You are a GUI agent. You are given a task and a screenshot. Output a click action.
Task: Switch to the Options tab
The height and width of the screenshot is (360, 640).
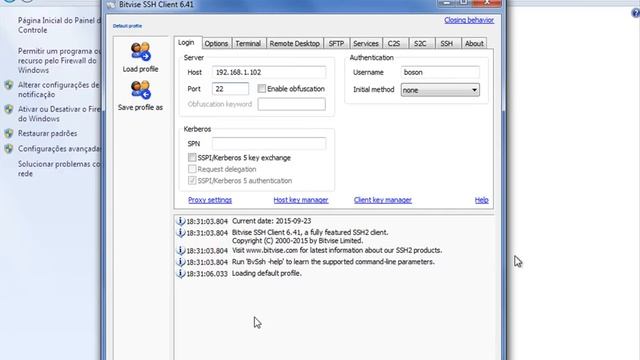[216, 43]
